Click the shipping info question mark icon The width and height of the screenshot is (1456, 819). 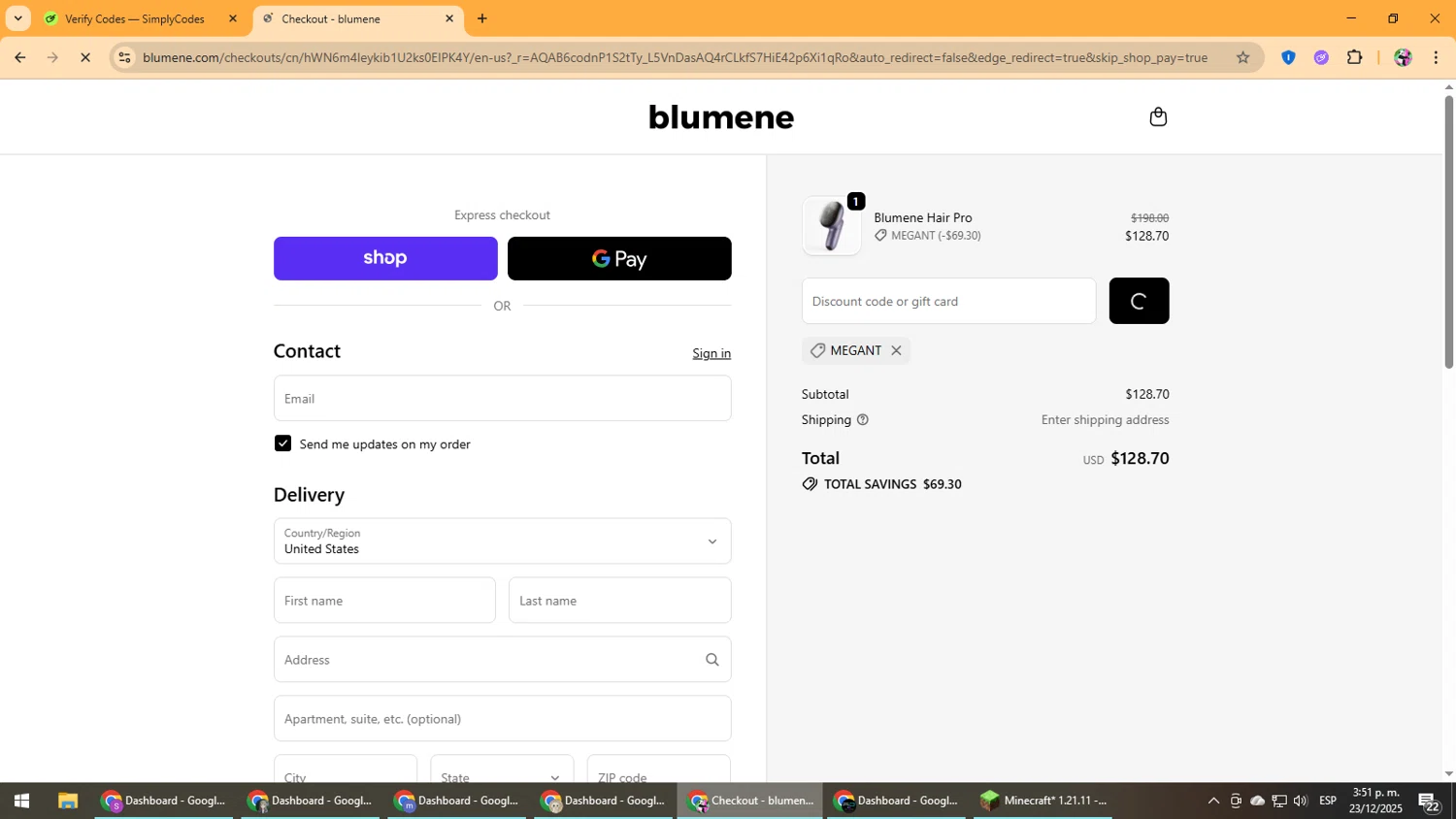coord(863,420)
